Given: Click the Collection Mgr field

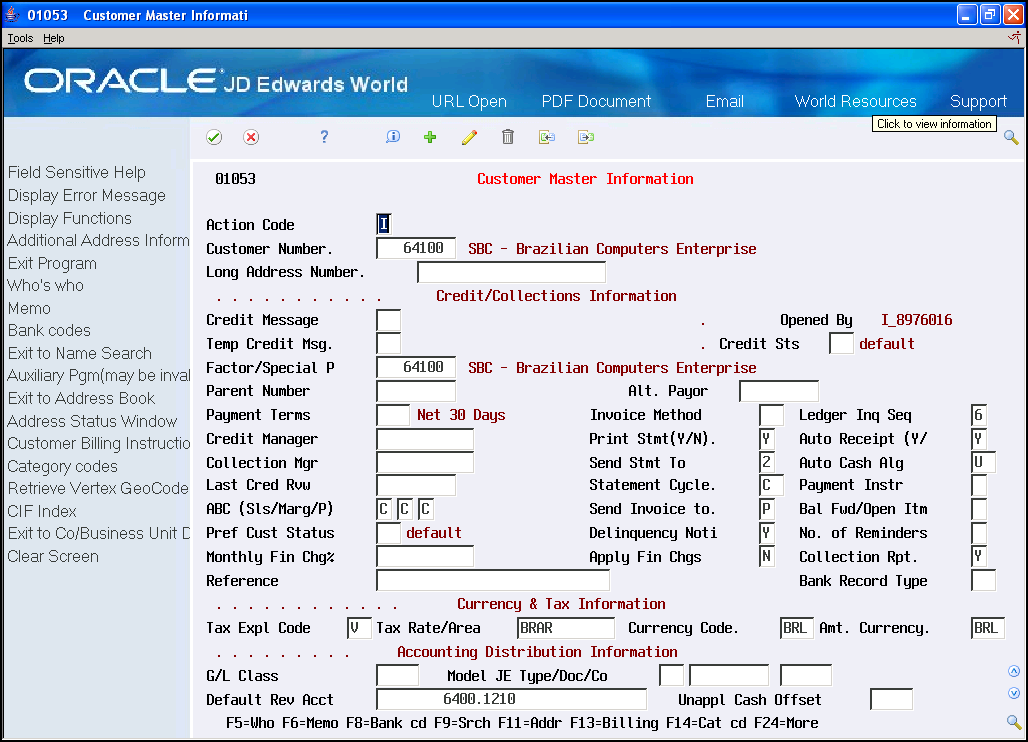Looking at the screenshot, I should point(425,463).
